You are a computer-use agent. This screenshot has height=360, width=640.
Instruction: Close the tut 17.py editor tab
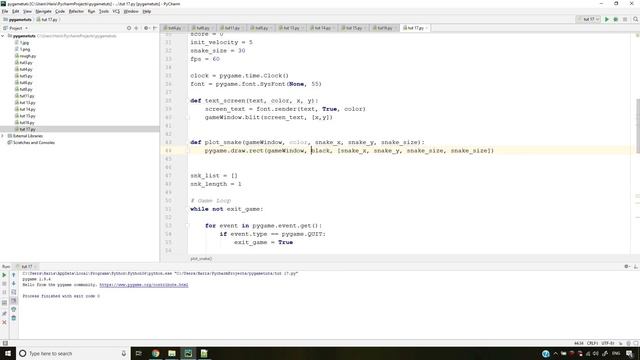pos(427,28)
